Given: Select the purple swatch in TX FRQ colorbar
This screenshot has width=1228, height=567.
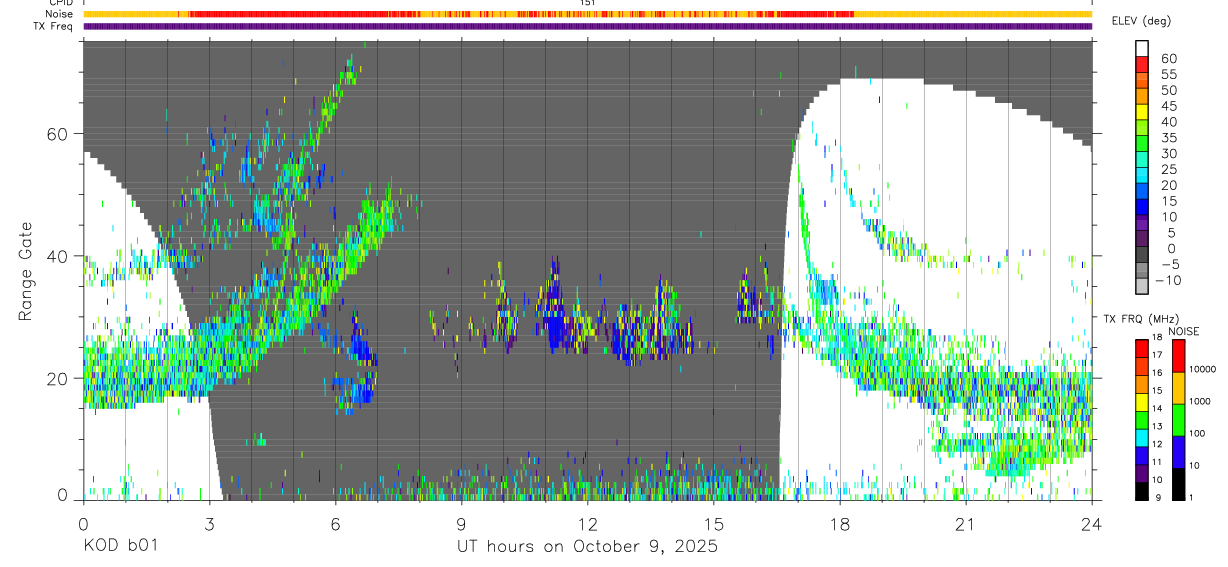Looking at the screenshot, I should (x=1142, y=475).
